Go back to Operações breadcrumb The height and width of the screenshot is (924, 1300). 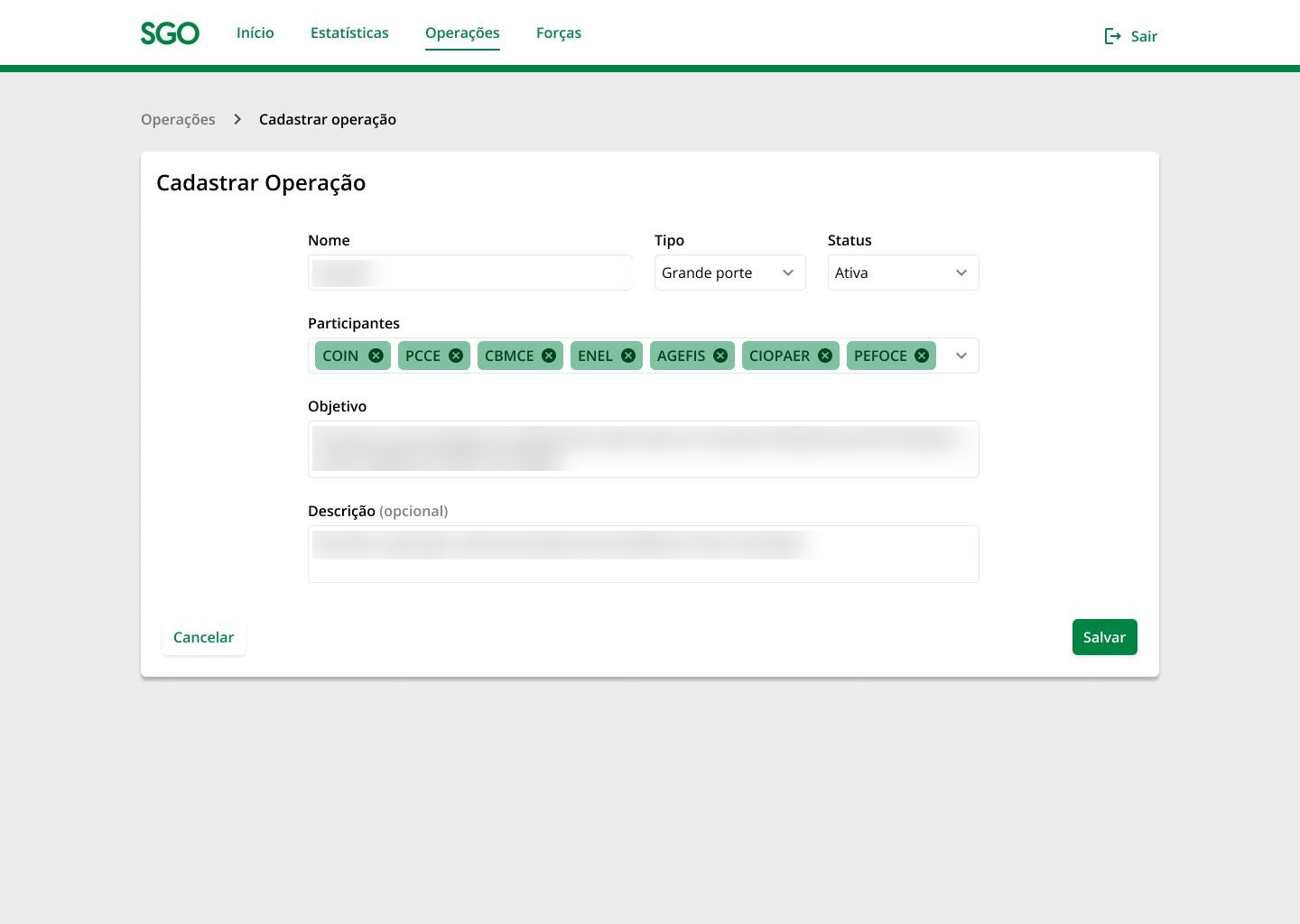(178, 119)
